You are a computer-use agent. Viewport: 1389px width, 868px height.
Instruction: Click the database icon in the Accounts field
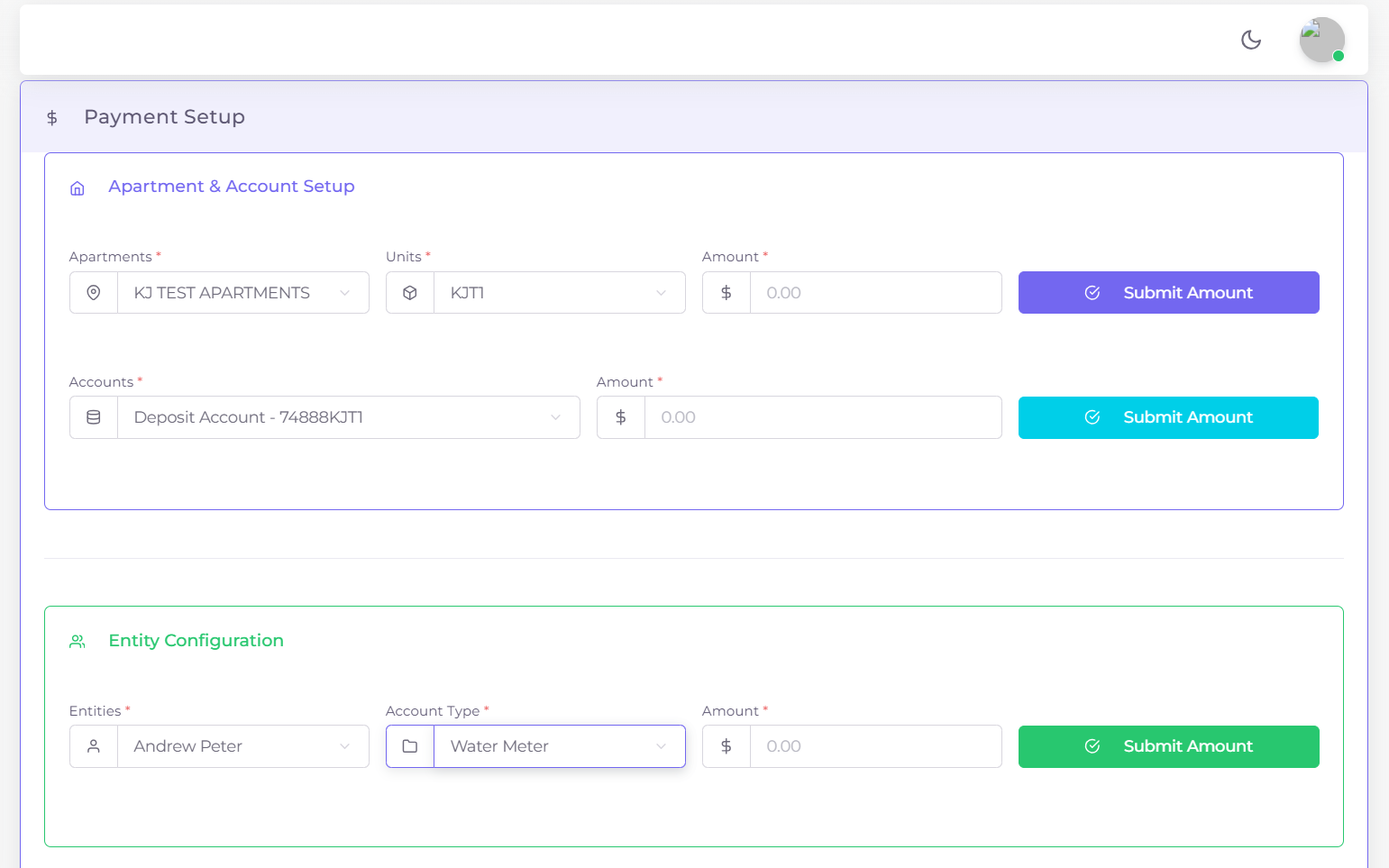[94, 416]
